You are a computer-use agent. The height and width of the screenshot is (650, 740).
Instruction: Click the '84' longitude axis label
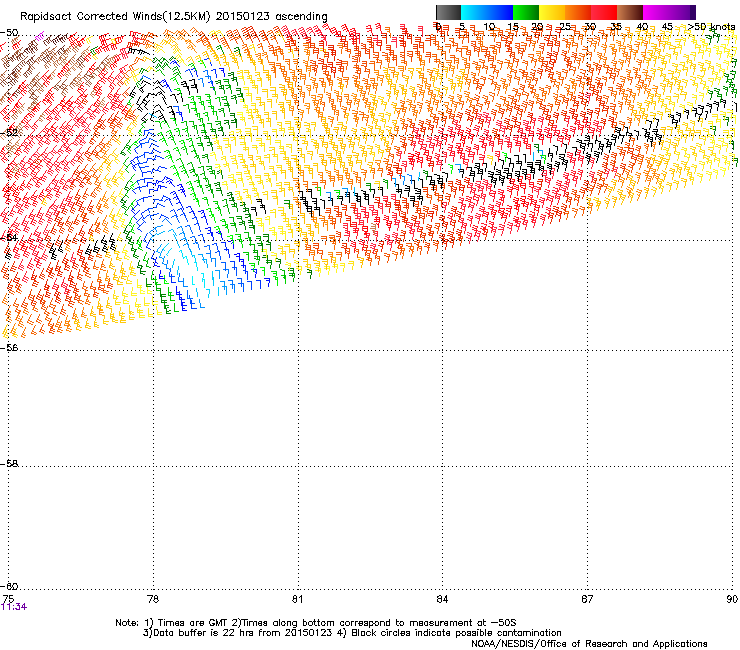point(442,599)
